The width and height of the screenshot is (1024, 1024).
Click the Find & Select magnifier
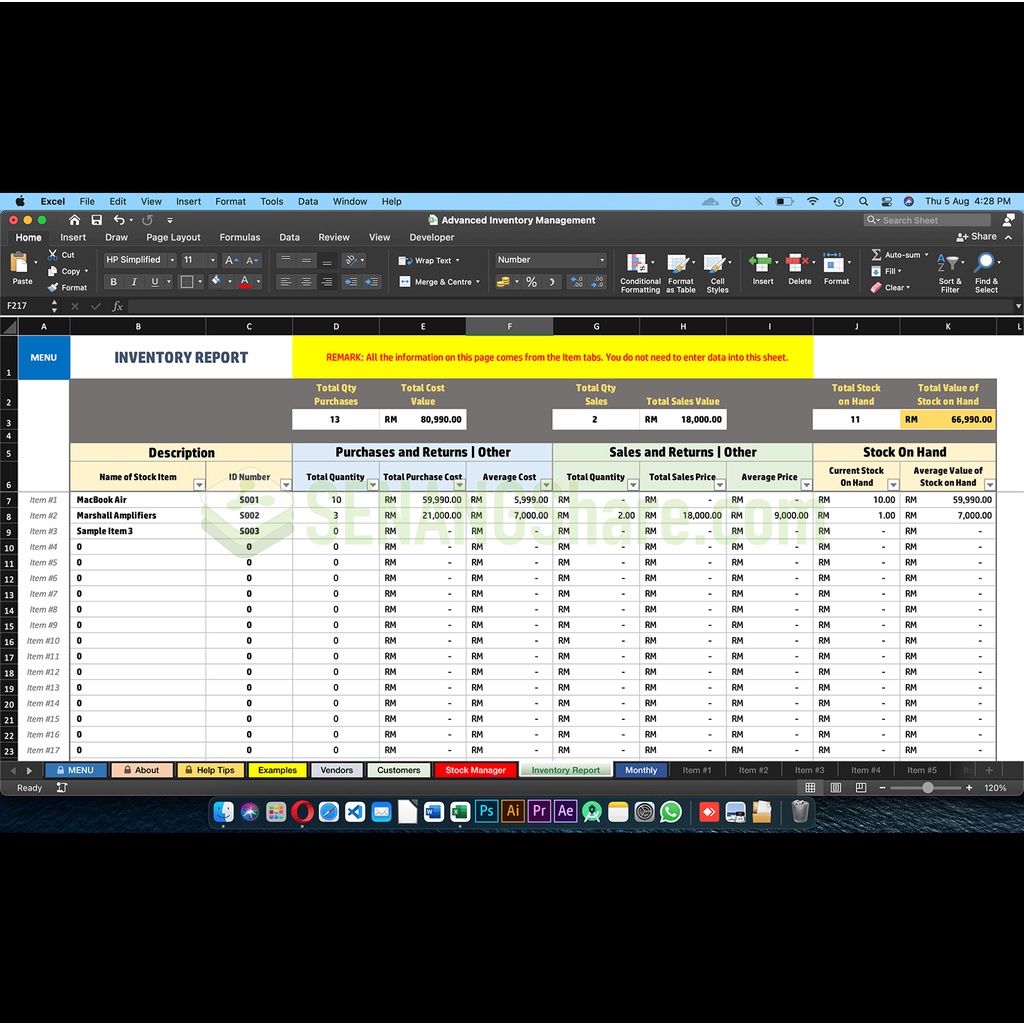click(x=986, y=264)
